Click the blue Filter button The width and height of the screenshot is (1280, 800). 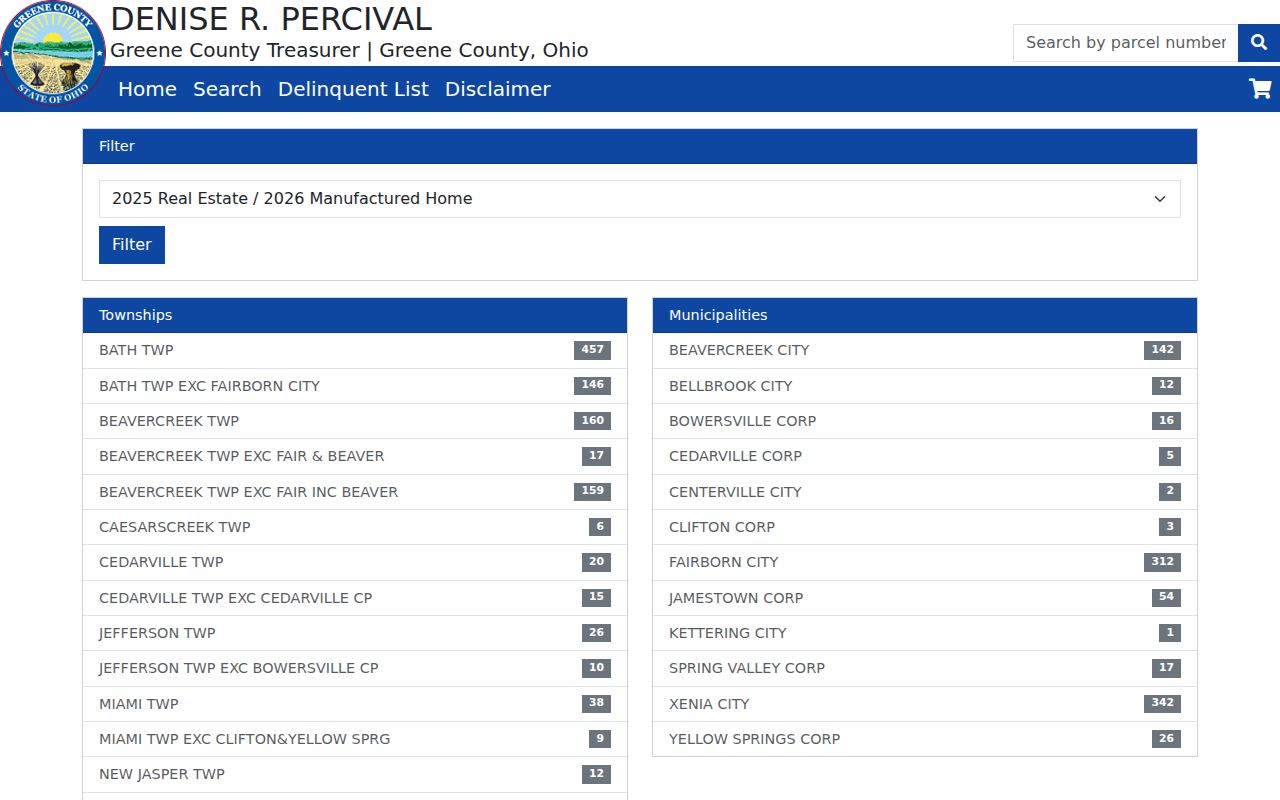132,245
